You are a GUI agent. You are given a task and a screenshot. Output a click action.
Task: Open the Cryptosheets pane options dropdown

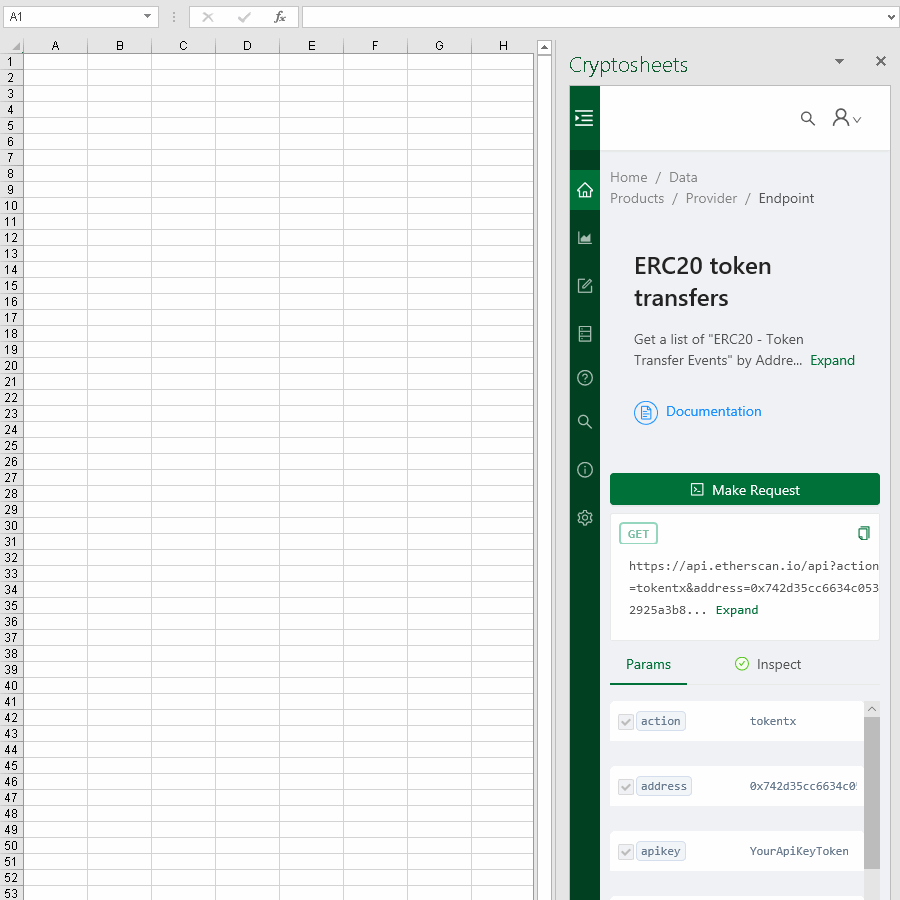point(839,61)
